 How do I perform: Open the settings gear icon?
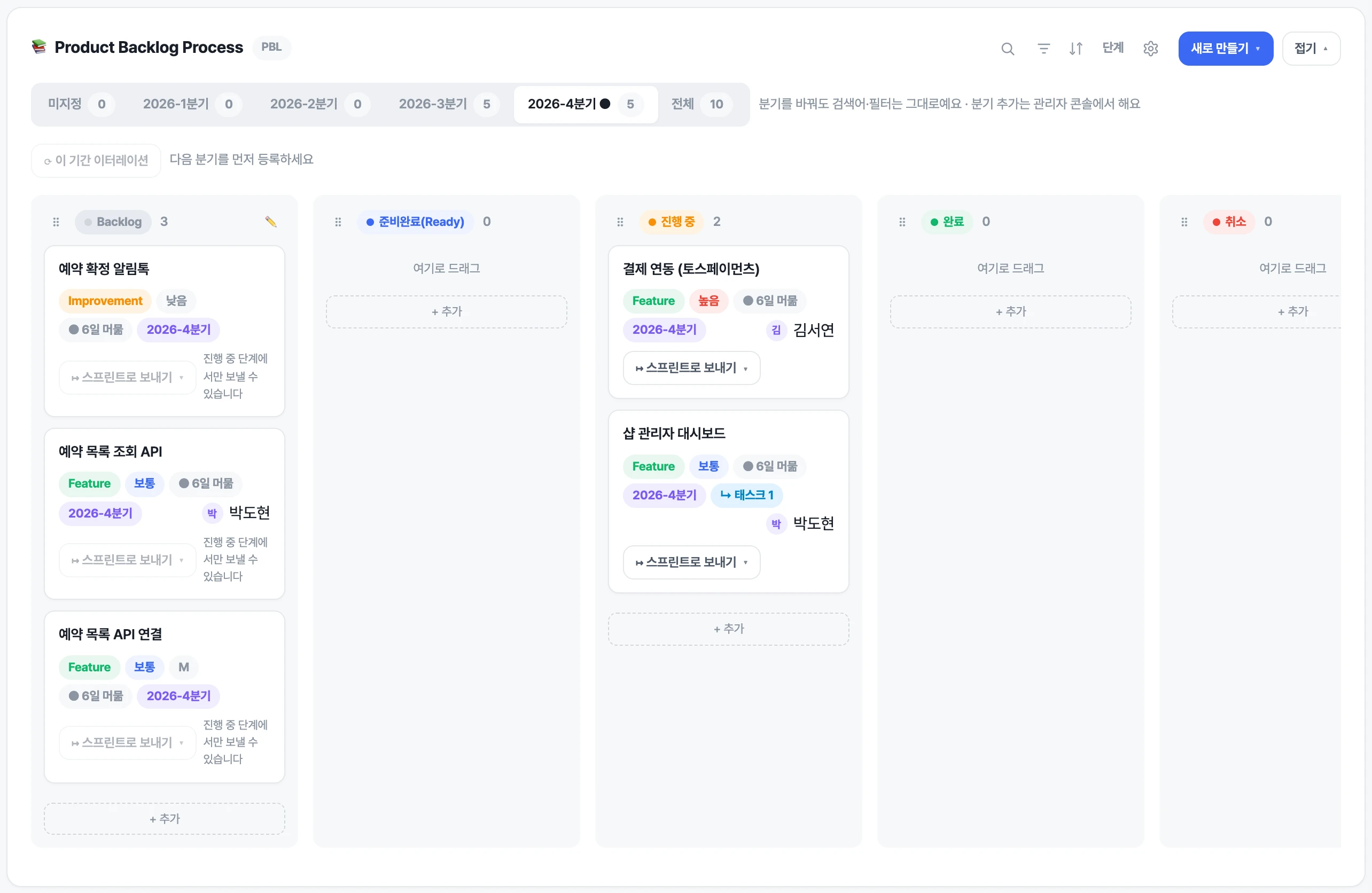[1151, 49]
